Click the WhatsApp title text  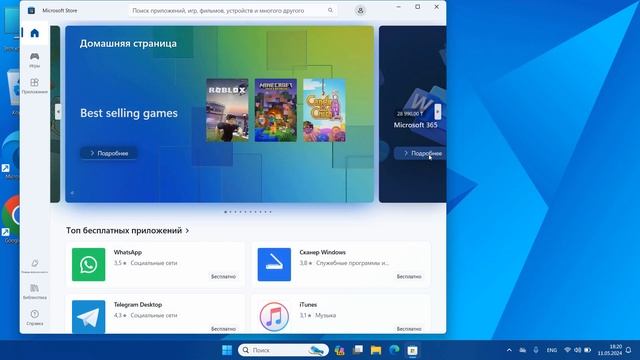(x=128, y=252)
